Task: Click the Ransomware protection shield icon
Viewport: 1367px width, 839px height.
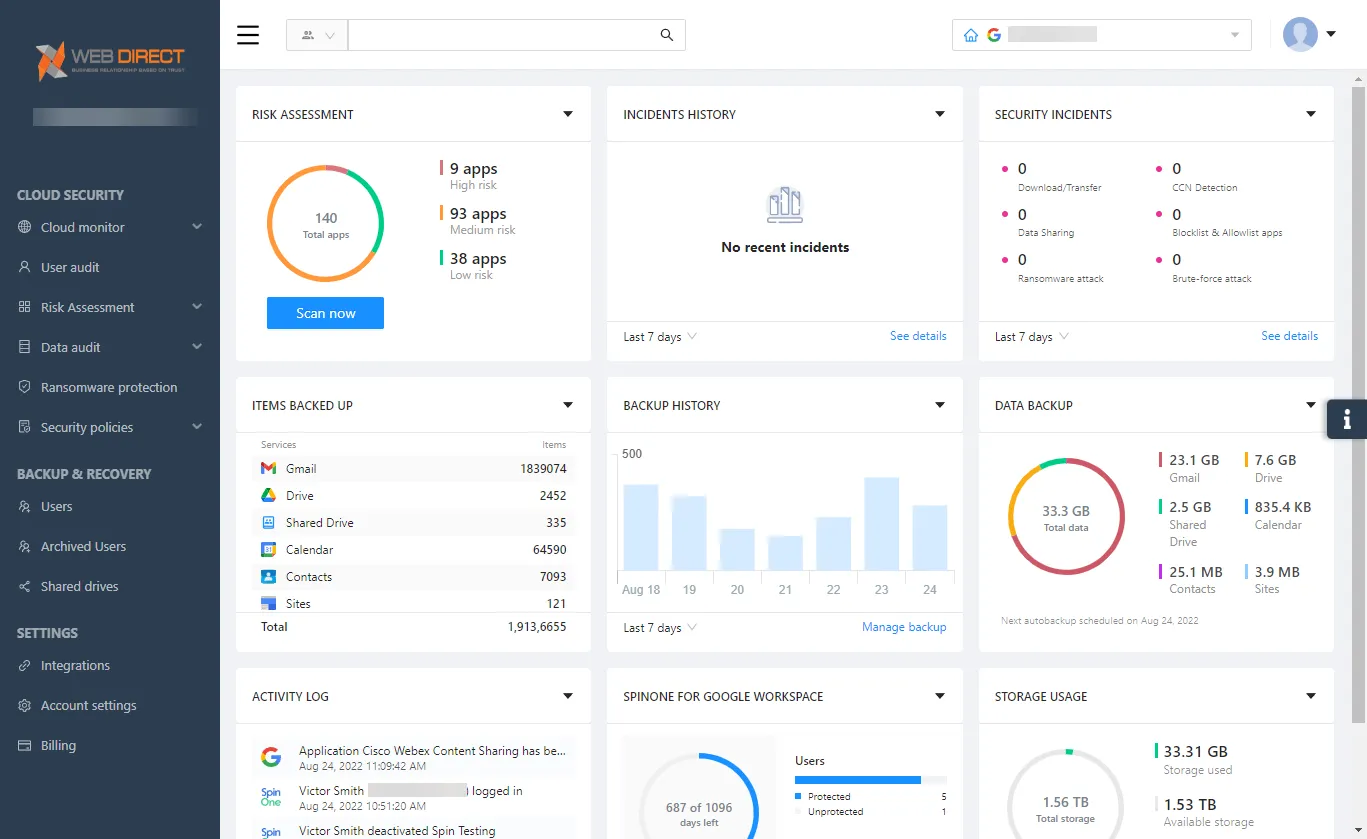Action: click(25, 387)
